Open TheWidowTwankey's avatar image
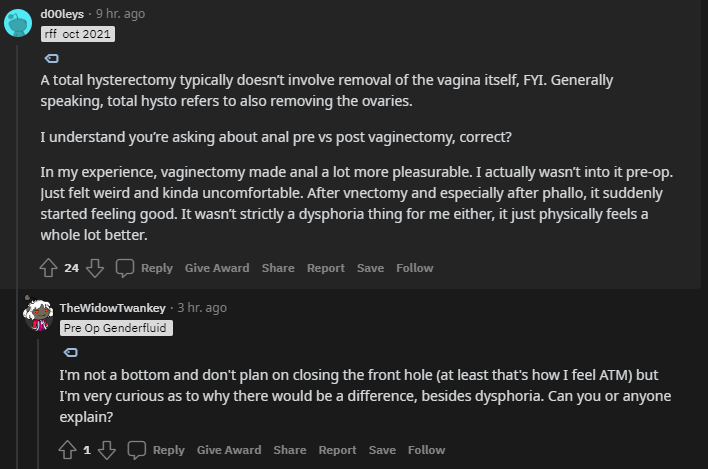 click(38, 315)
